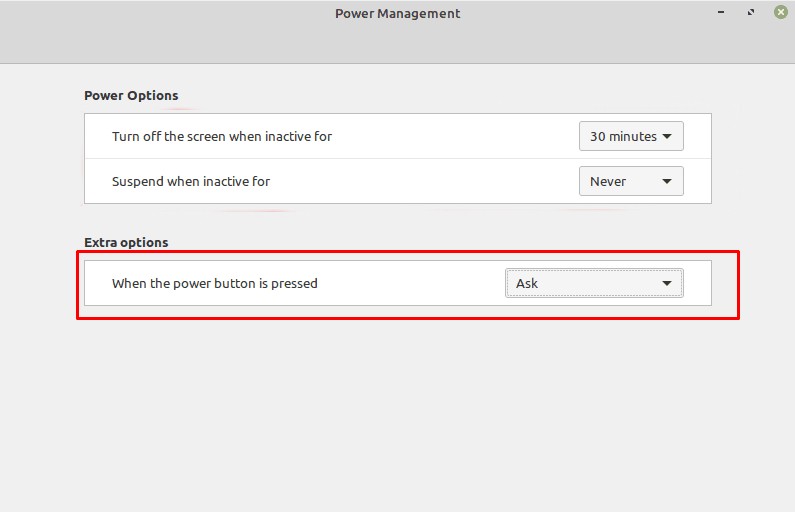
Task: Minimize the Power Management window
Action: (x=721, y=13)
